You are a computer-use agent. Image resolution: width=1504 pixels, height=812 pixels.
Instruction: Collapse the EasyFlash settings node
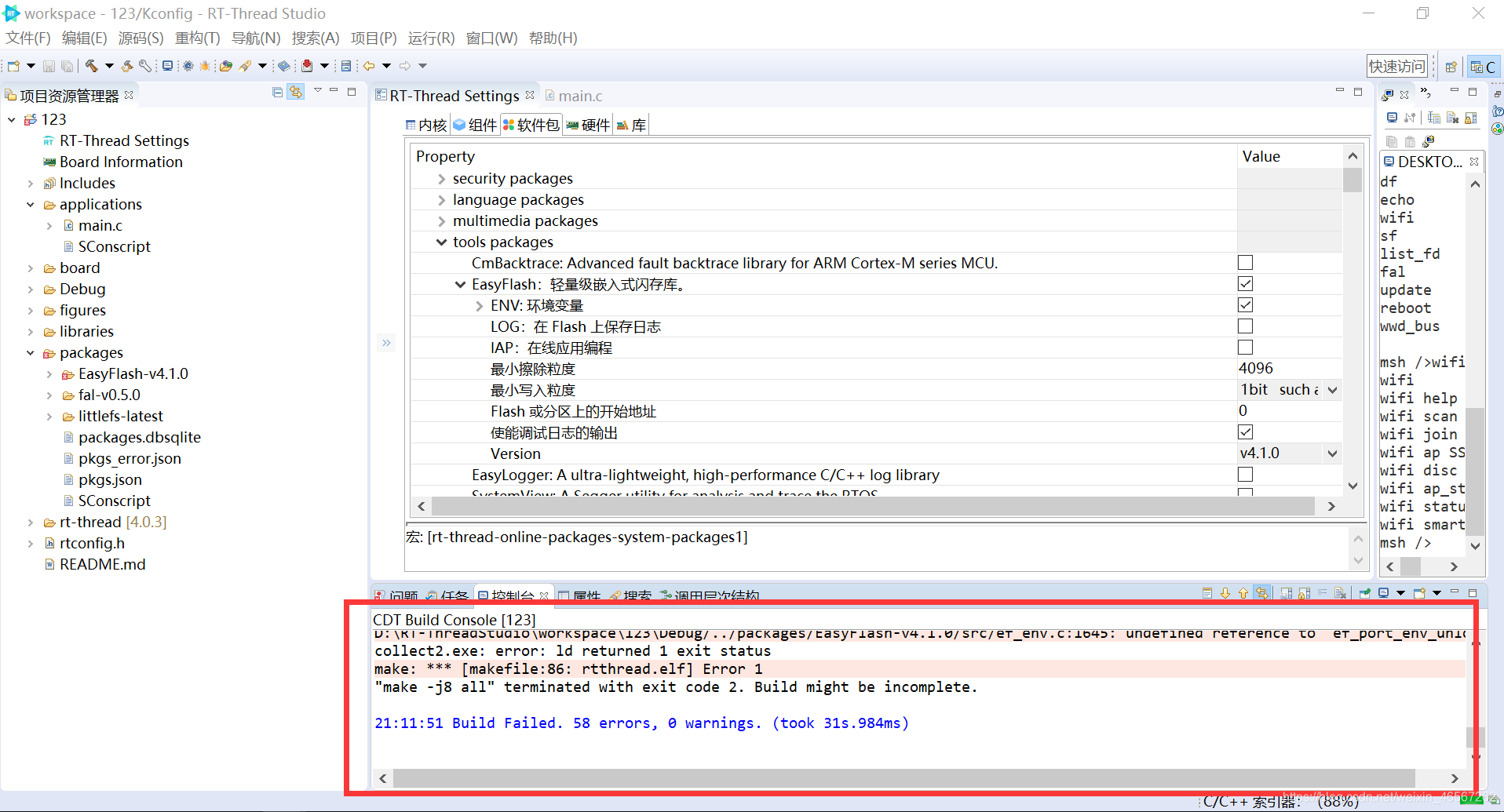pos(460,285)
